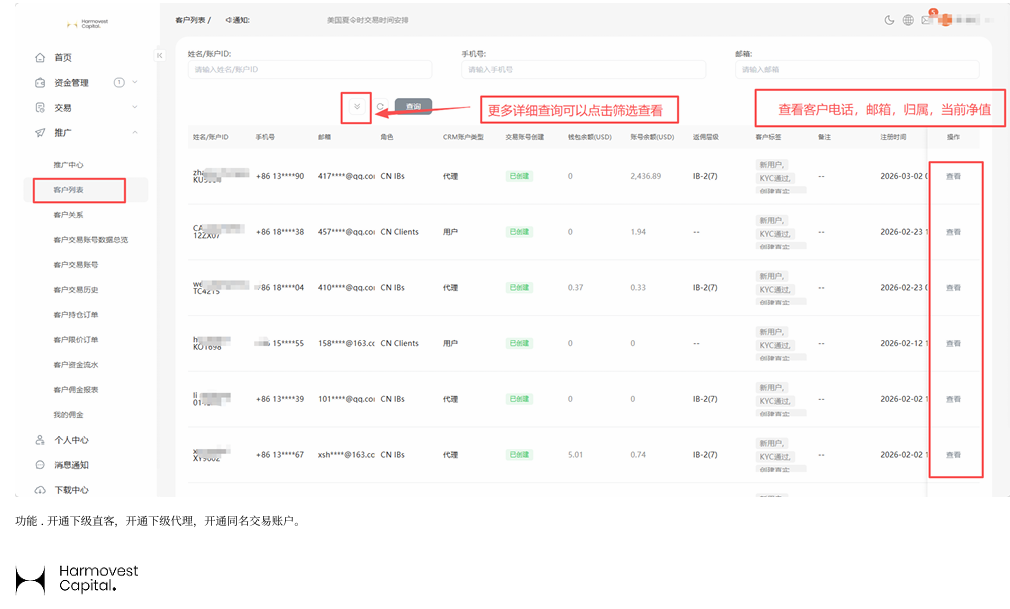Focus the 邮箱 input field
Screen dimensions: 1010x609
(x=857, y=70)
